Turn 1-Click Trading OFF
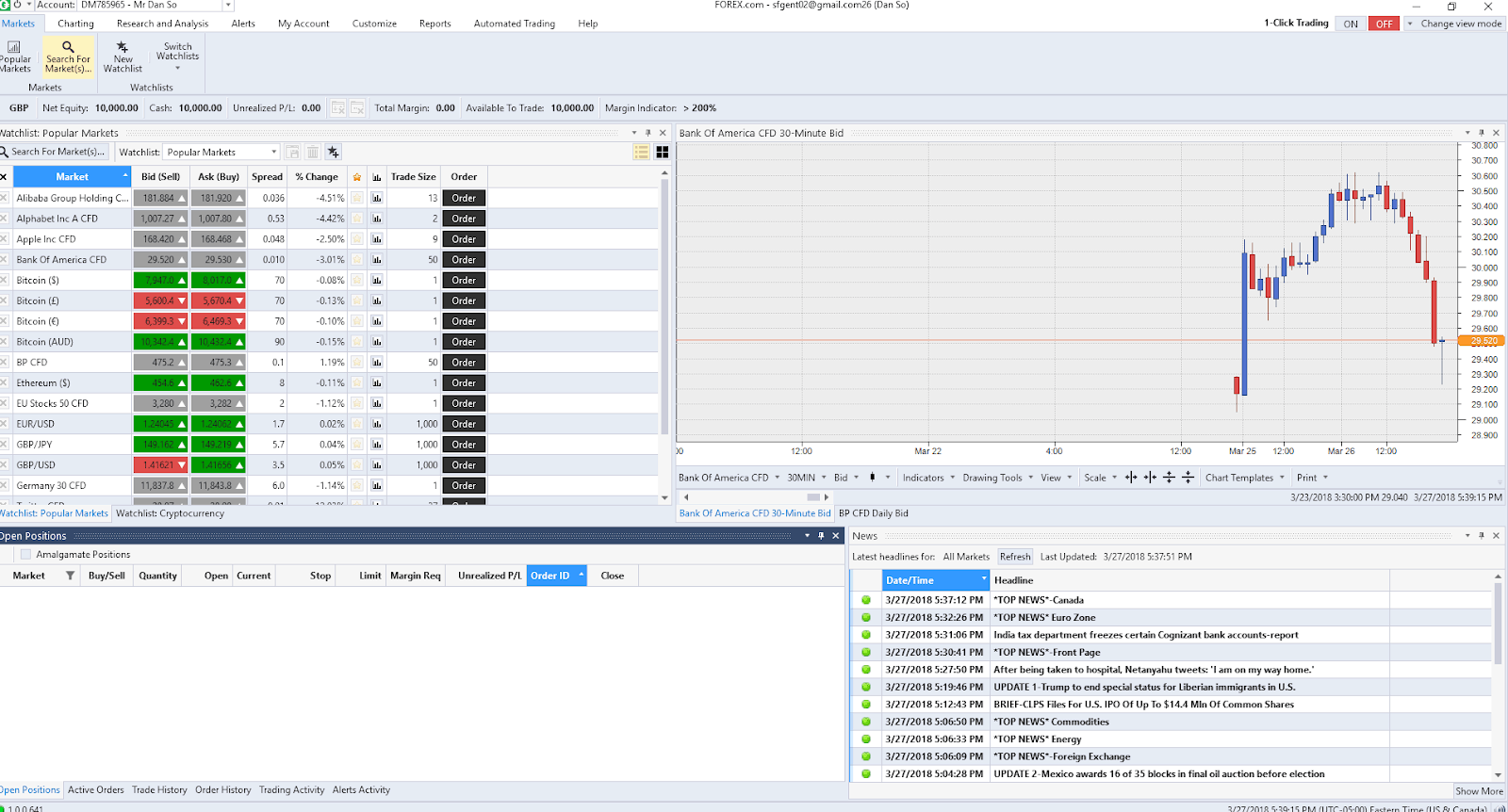 (x=1384, y=24)
